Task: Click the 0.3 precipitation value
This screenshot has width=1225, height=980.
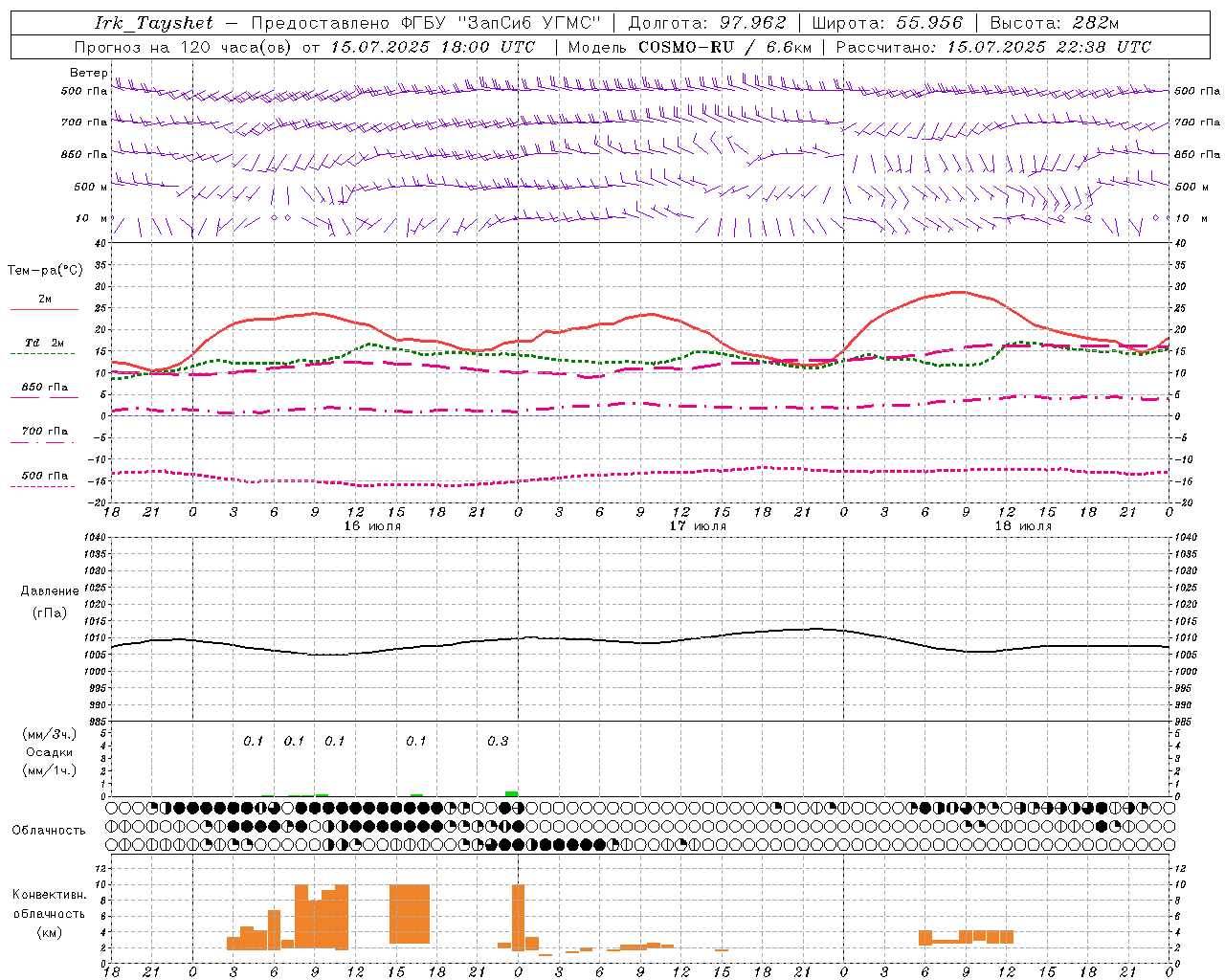Action: tap(498, 741)
